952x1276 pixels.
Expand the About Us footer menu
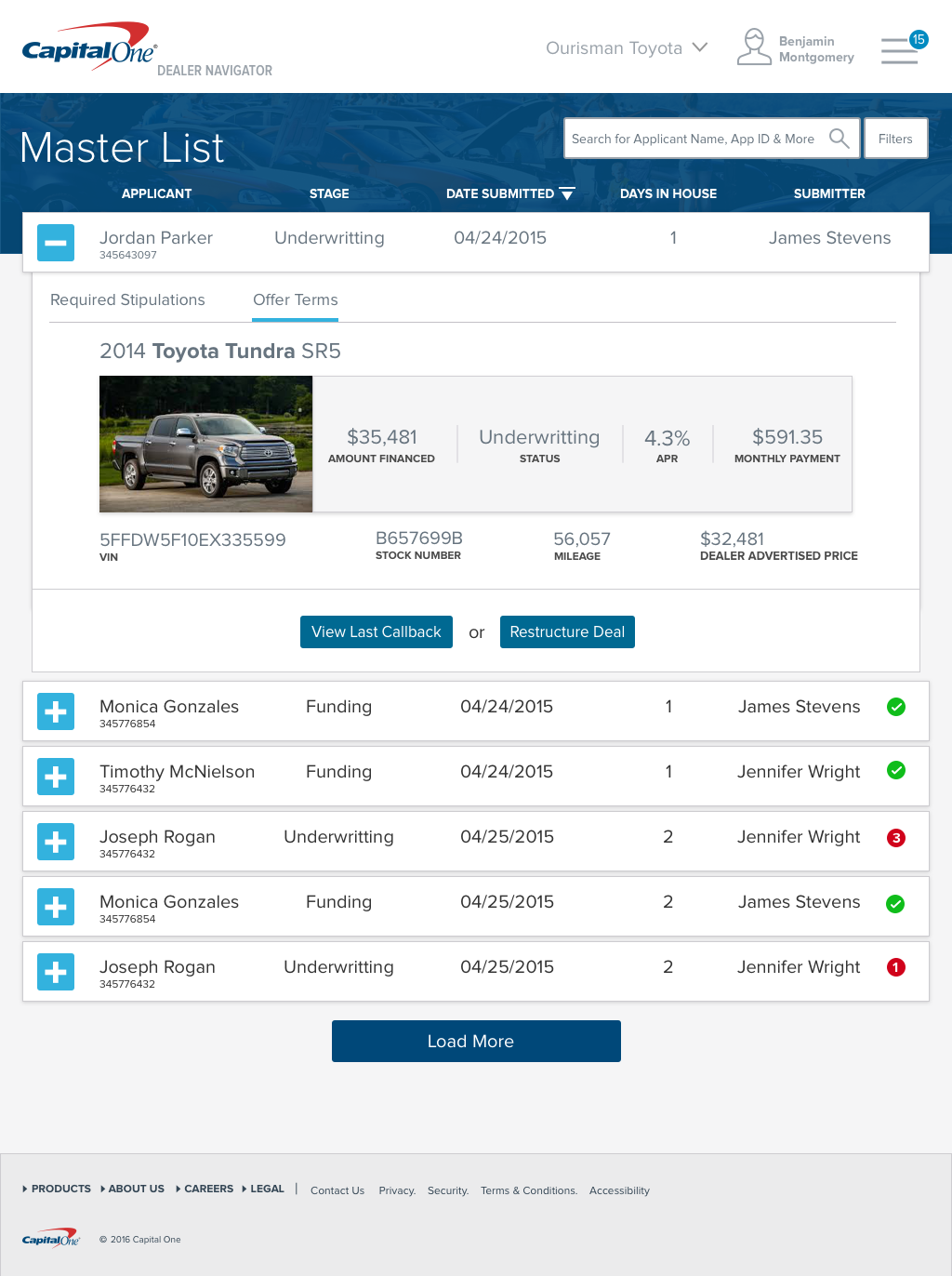click(132, 1189)
